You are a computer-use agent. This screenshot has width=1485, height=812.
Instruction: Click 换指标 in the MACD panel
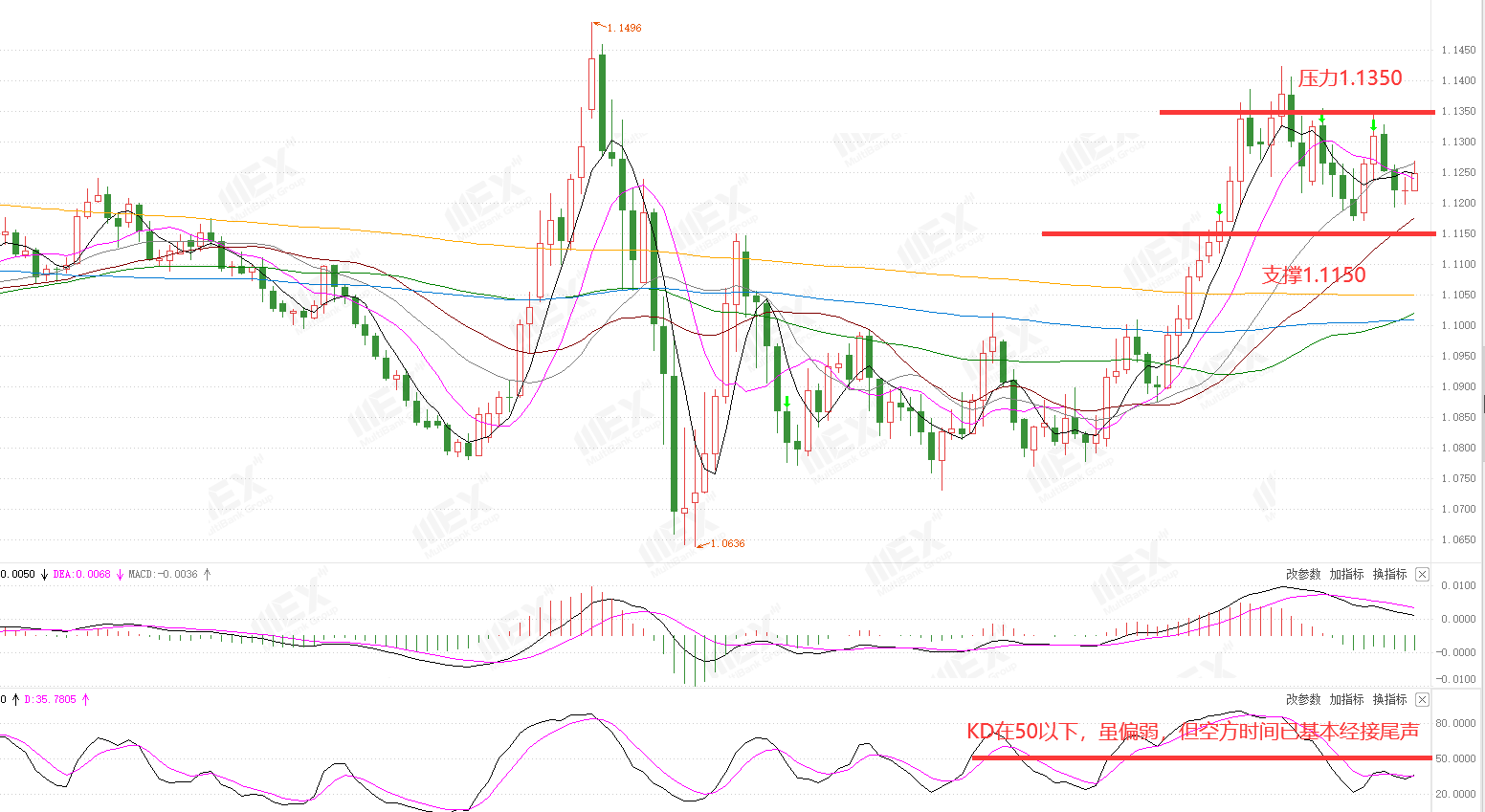tap(1389, 574)
